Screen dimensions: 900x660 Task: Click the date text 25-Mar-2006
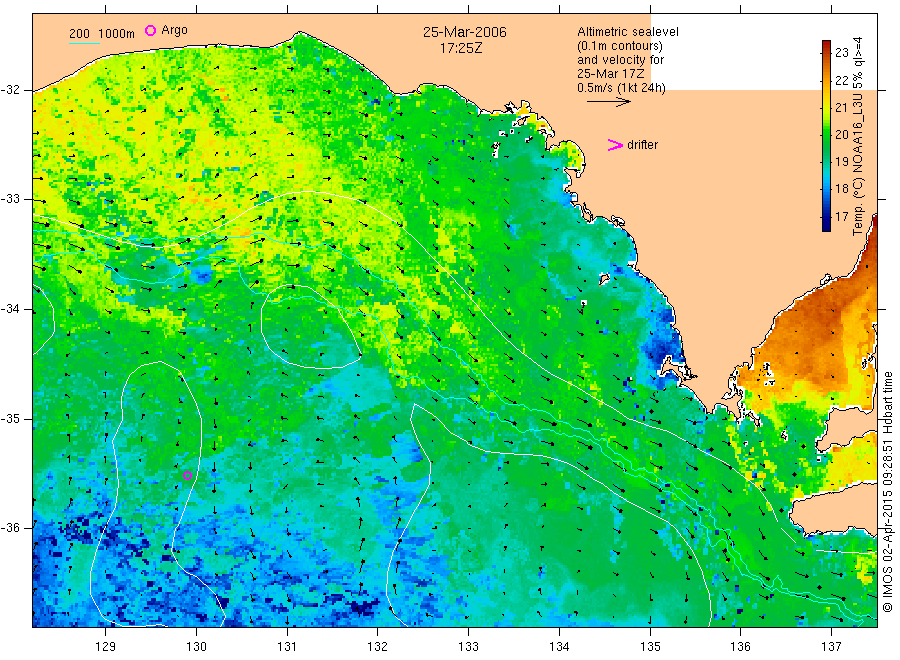[x=465, y=32]
